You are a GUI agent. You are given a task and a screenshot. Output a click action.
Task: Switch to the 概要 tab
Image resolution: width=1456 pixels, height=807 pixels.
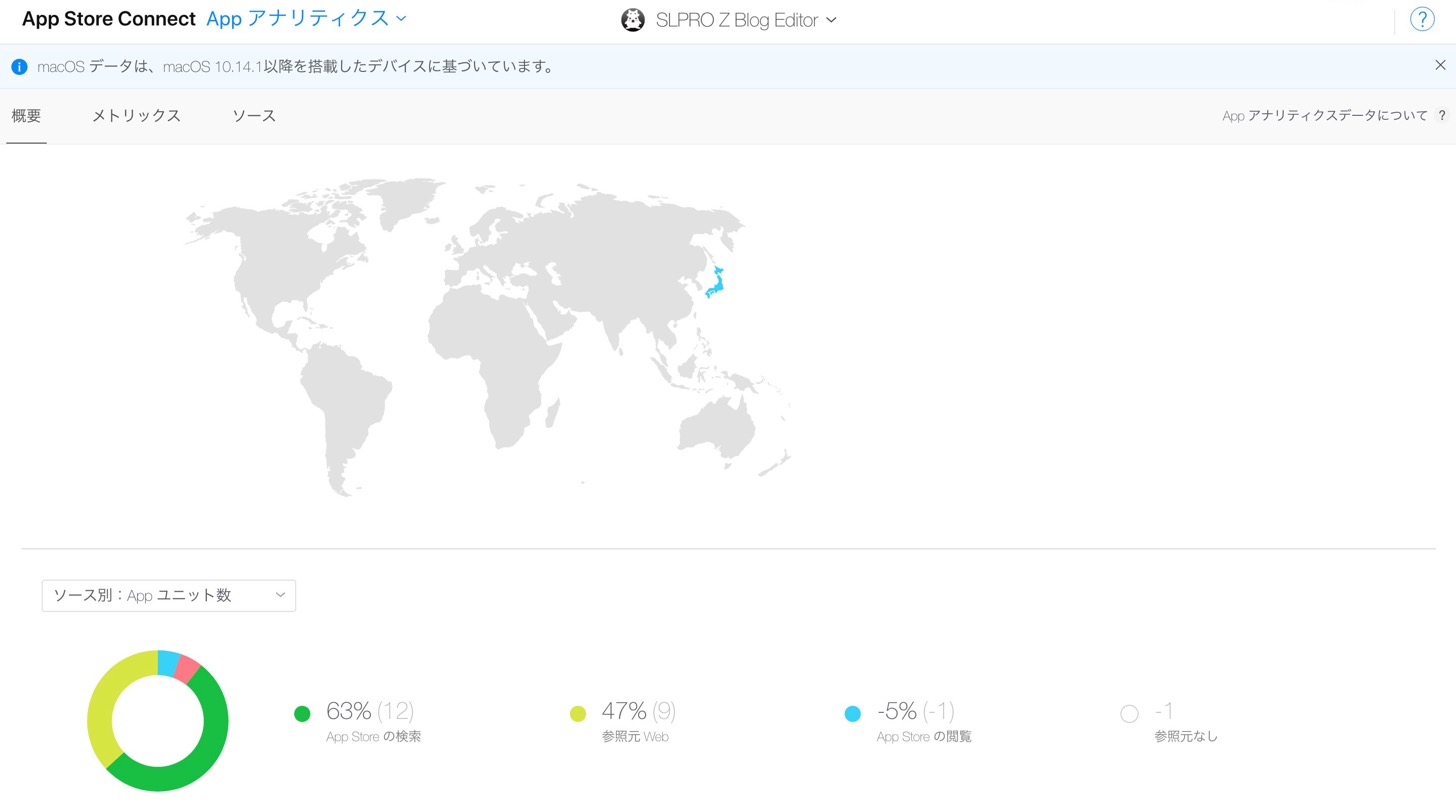26,116
